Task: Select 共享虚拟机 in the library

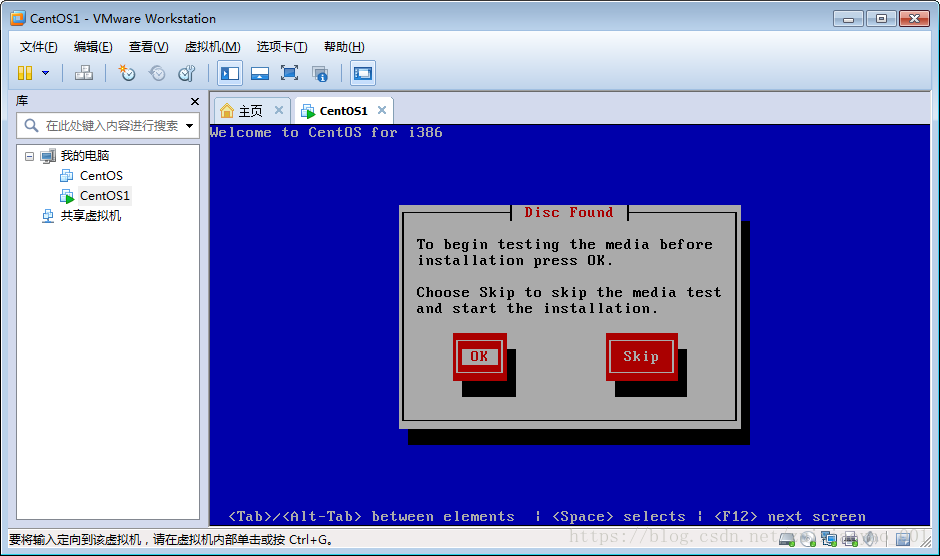Action: tap(91, 216)
